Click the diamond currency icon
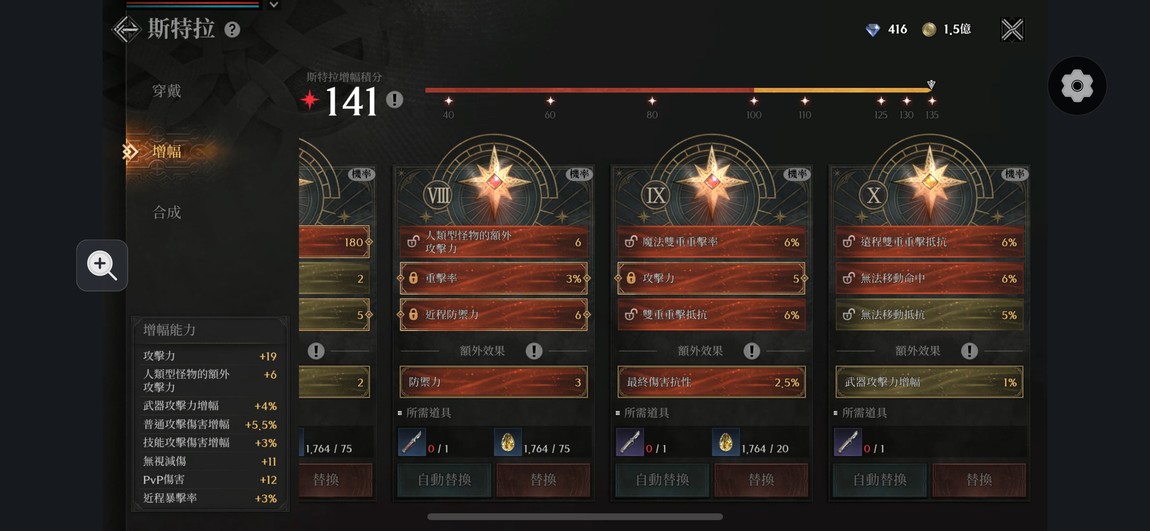Screen dimensions: 1150x531 (872, 30)
